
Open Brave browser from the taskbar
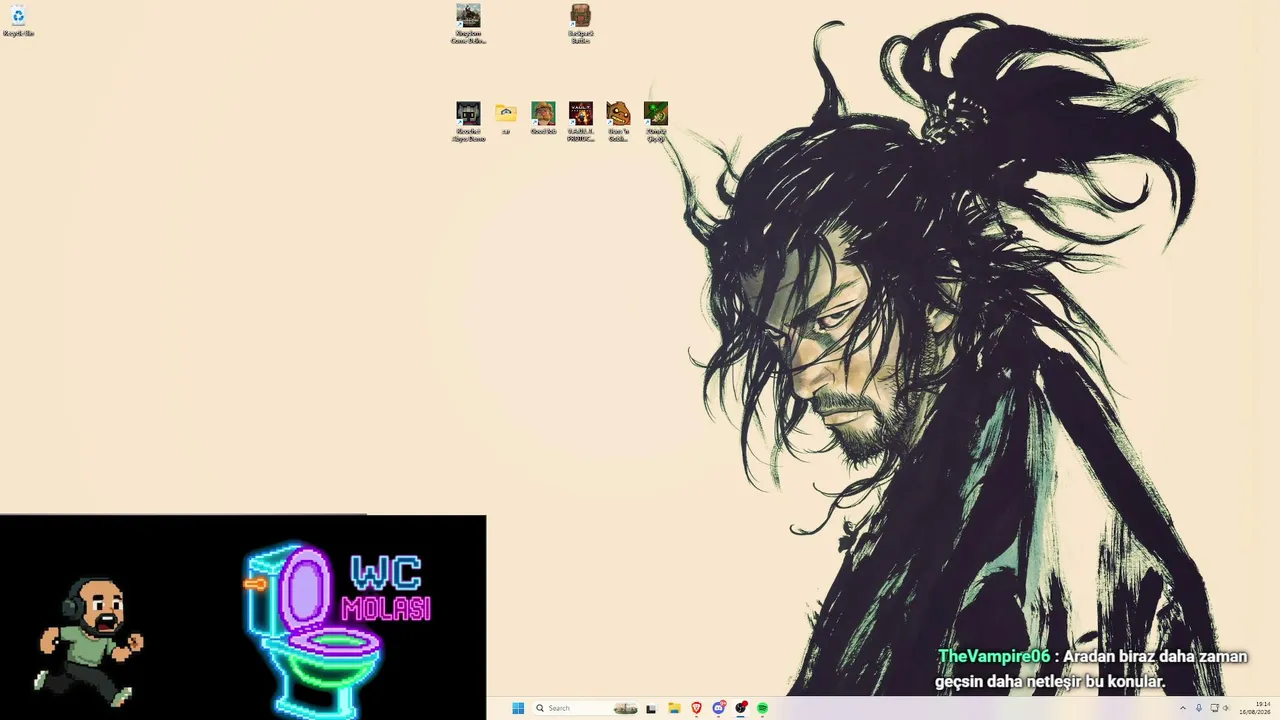pos(696,708)
